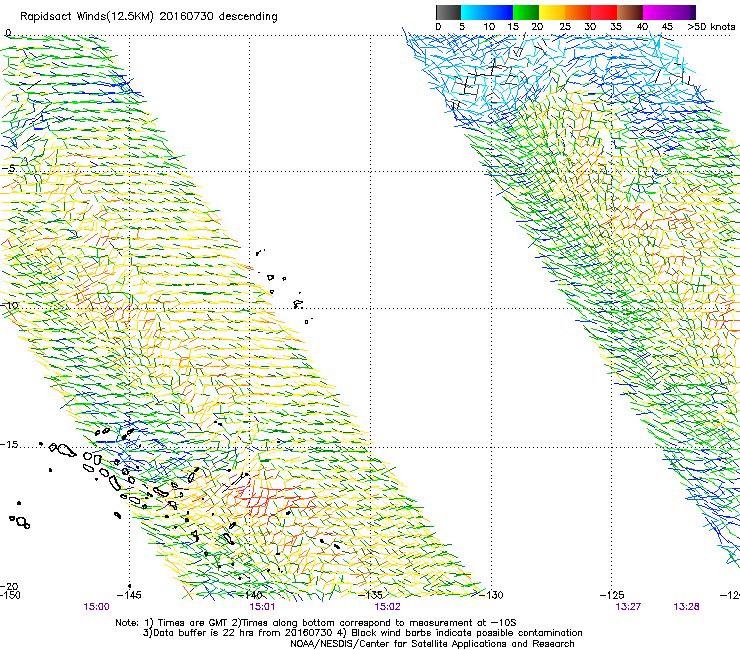The height and width of the screenshot is (650, 740).
Task: Click the magenta-purple 40-50 knots color band
Action: click(669, 12)
